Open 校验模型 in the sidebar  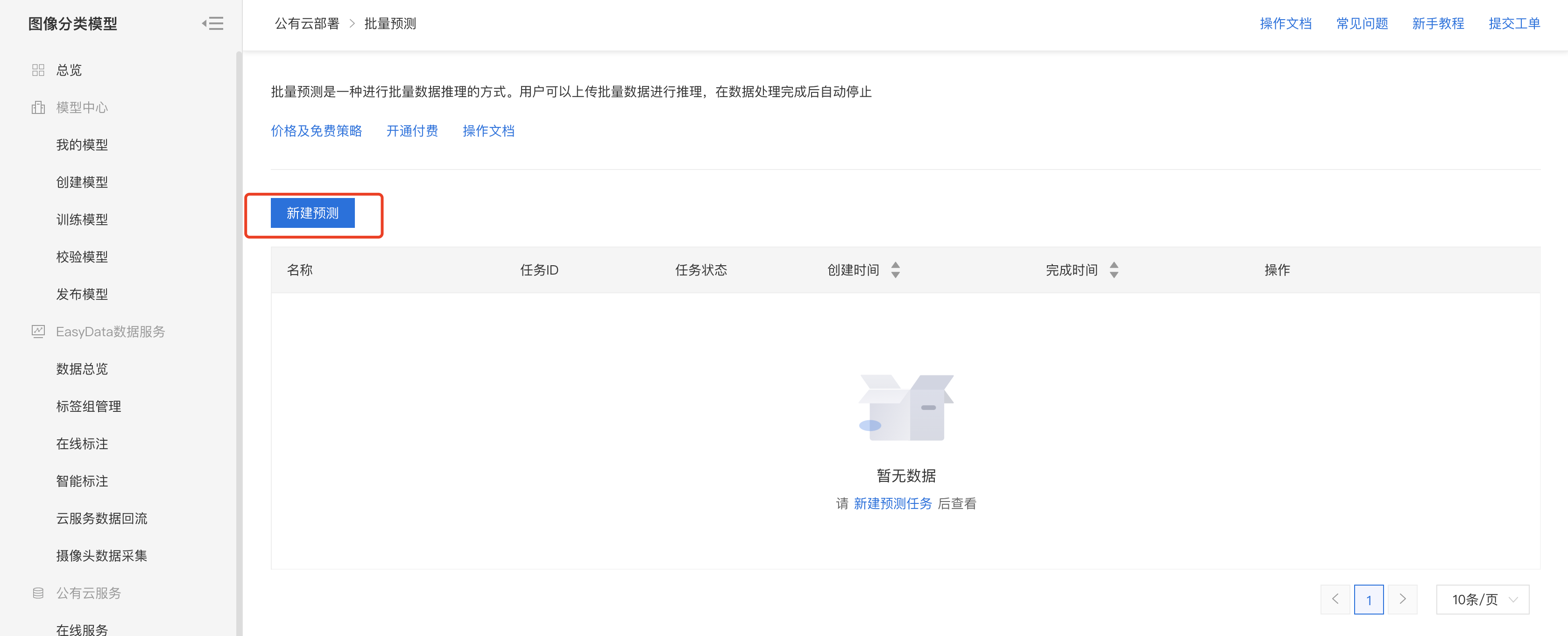point(82,257)
